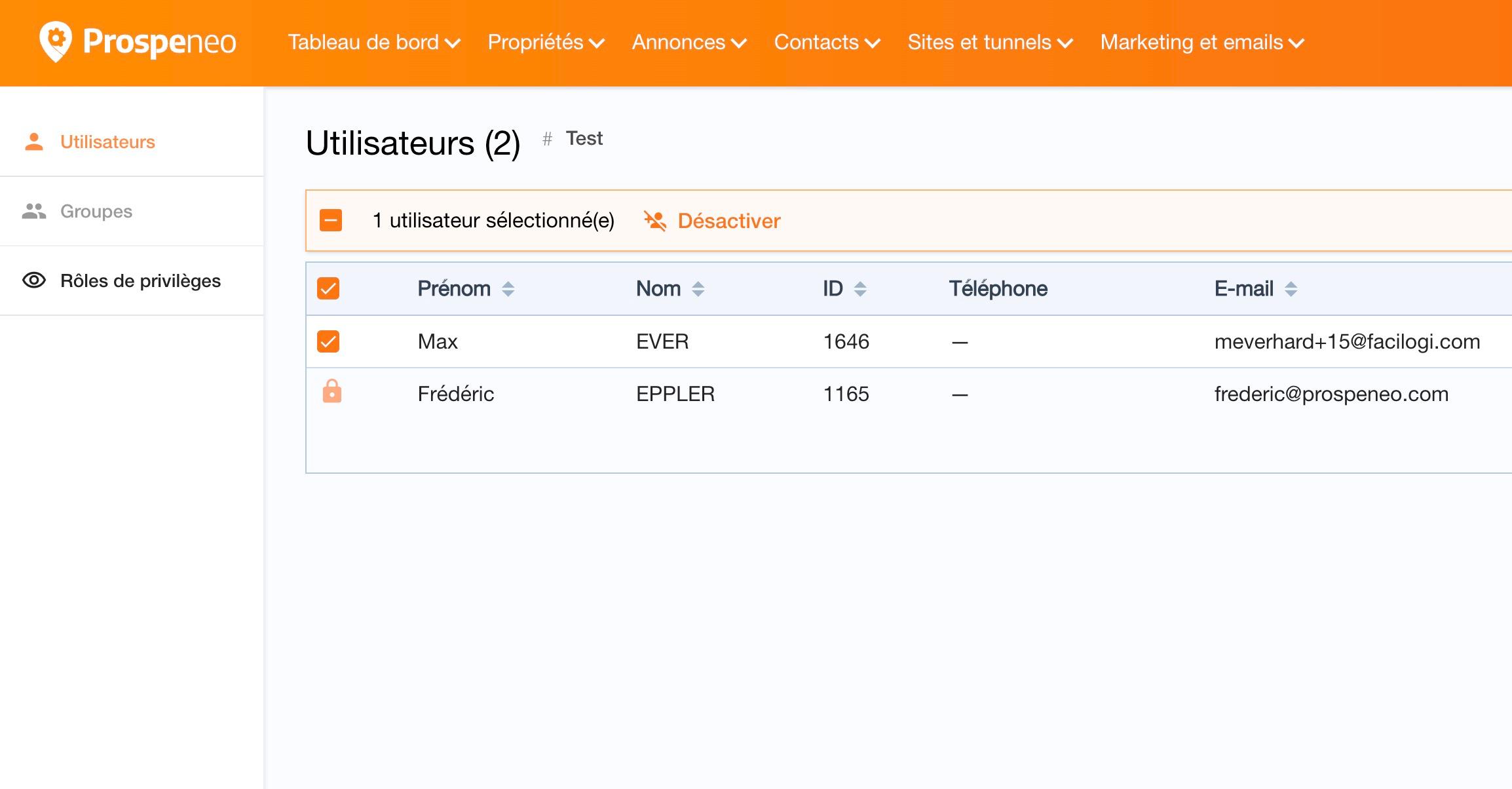Expand the Marketing et emails menu
1512x789 pixels.
(1202, 43)
